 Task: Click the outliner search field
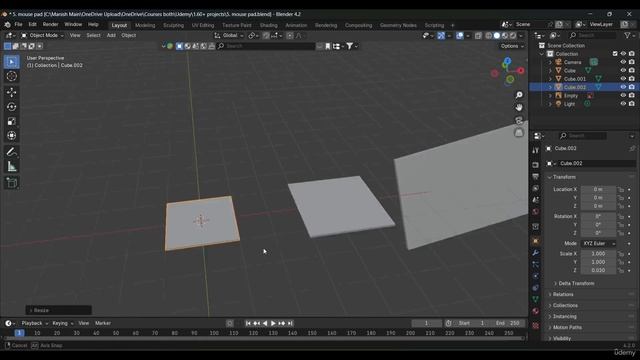point(591,36)
